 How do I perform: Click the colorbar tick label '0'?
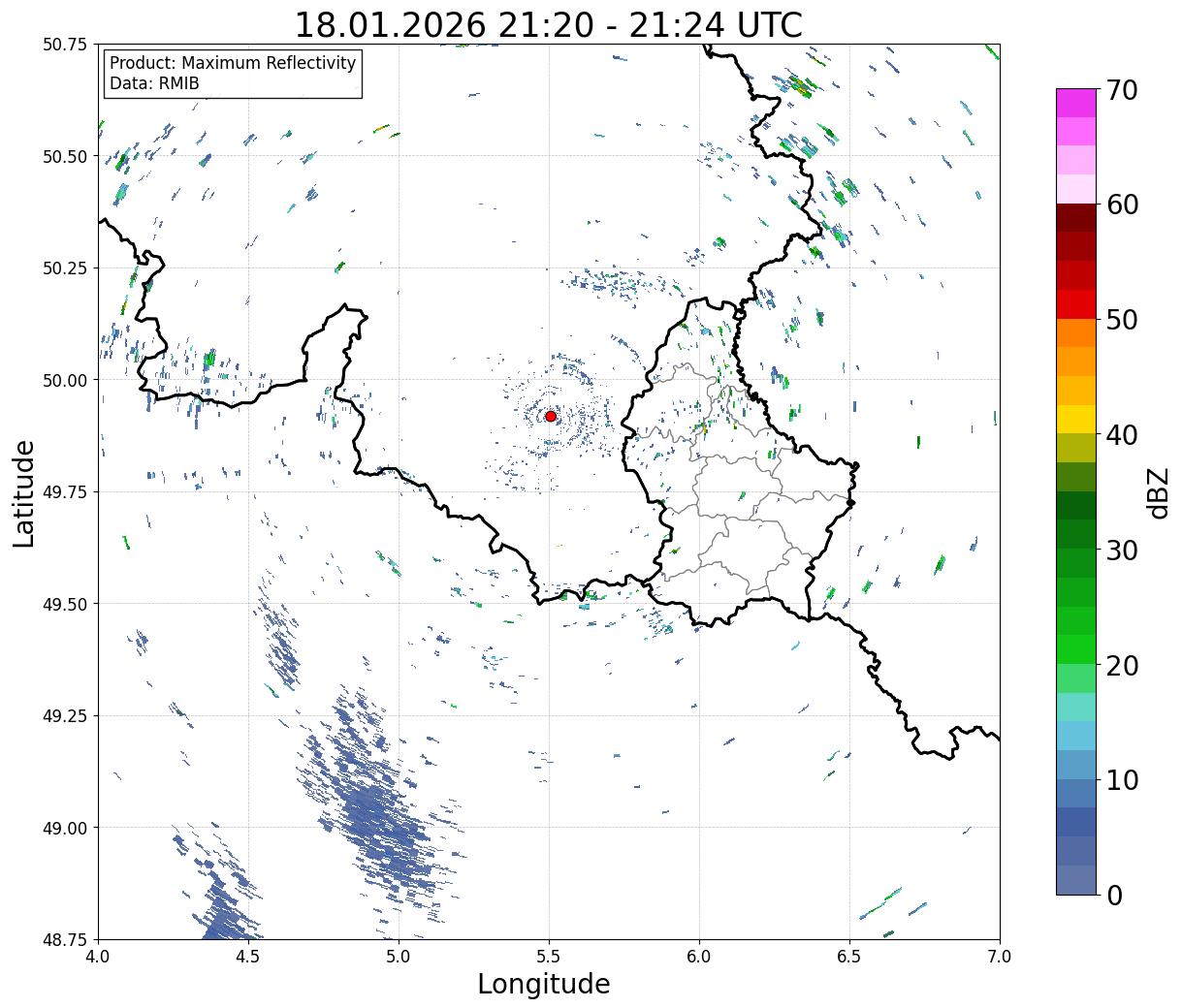[x=1113, y=895]
